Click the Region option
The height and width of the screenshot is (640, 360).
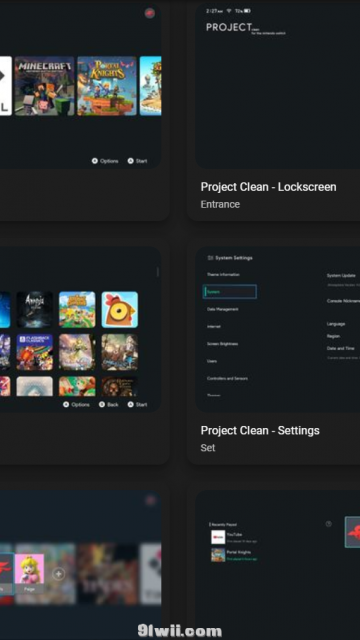[333, 336]
